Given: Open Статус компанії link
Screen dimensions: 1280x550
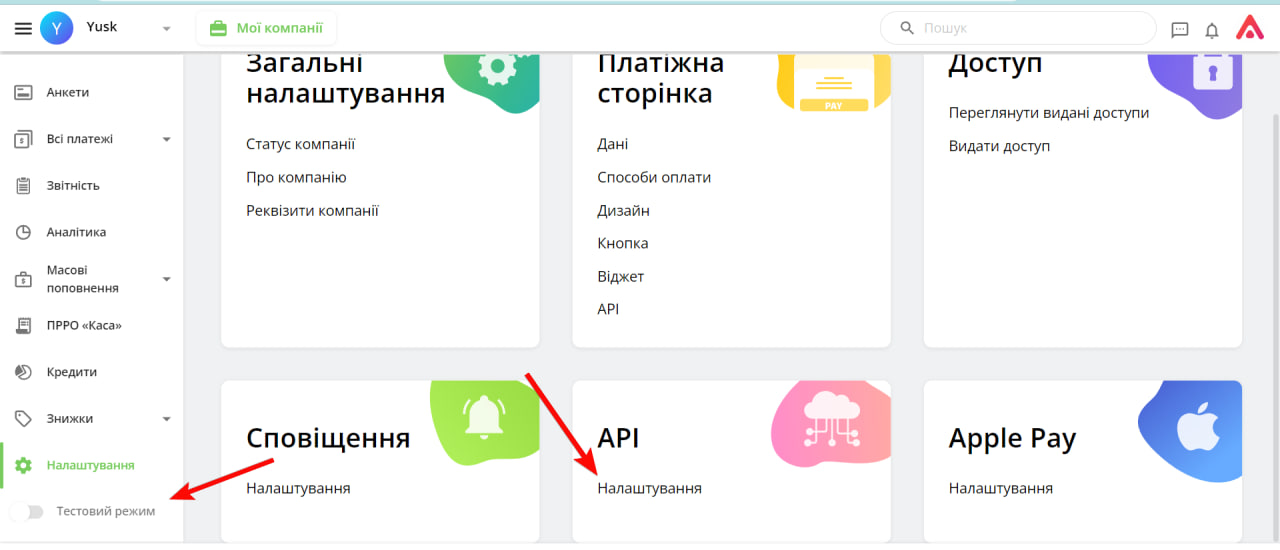Looking at the screenshot, I should [x=300, y=144].
